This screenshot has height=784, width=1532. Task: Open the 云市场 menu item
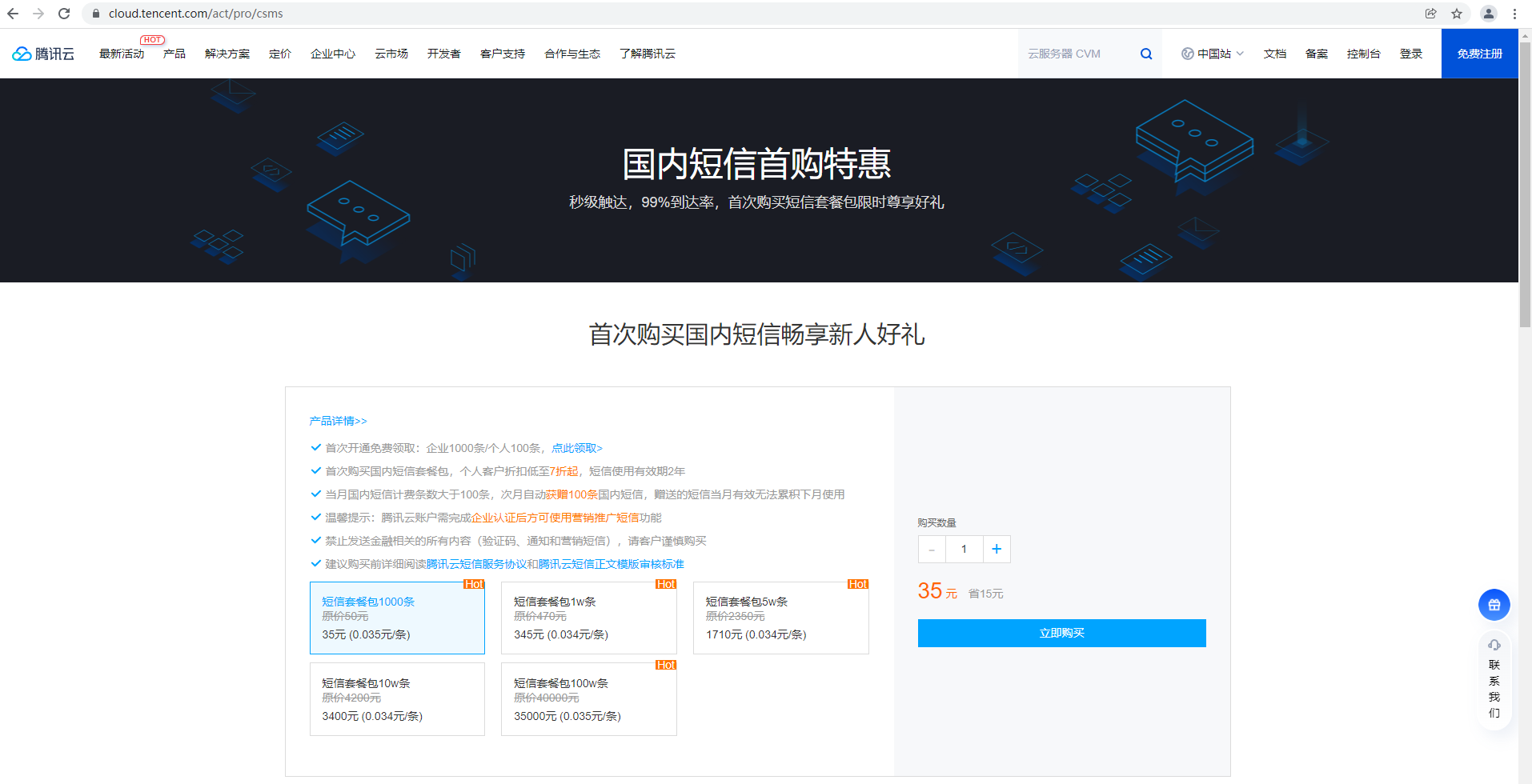pos(391,54)
